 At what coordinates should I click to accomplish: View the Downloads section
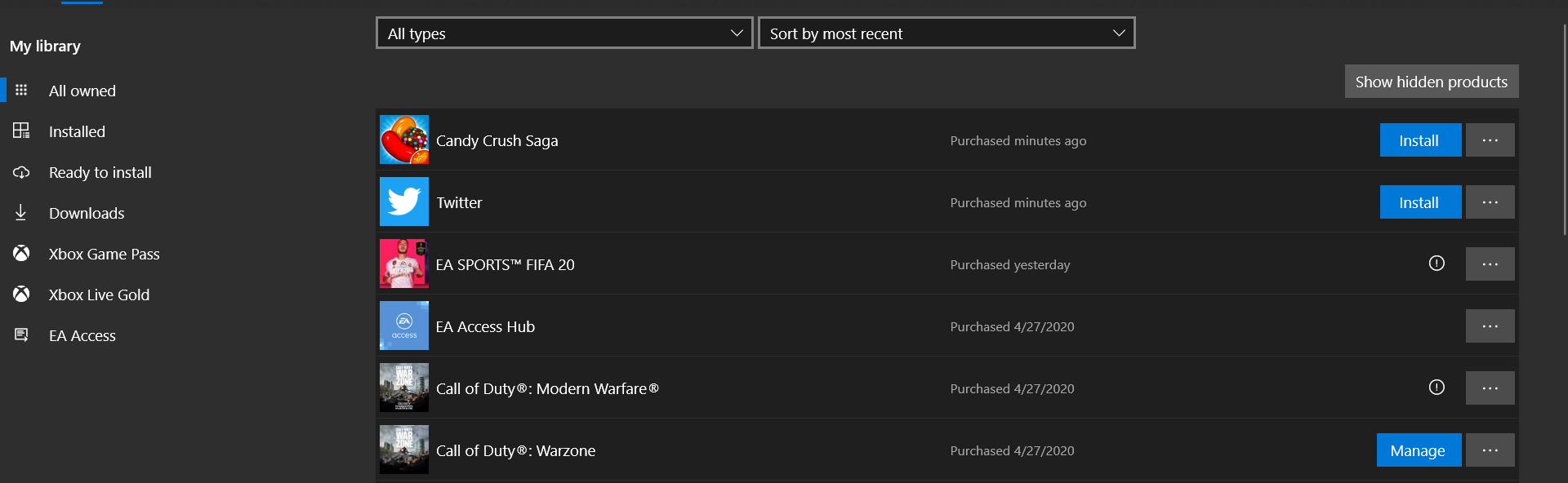pos(87,213)
